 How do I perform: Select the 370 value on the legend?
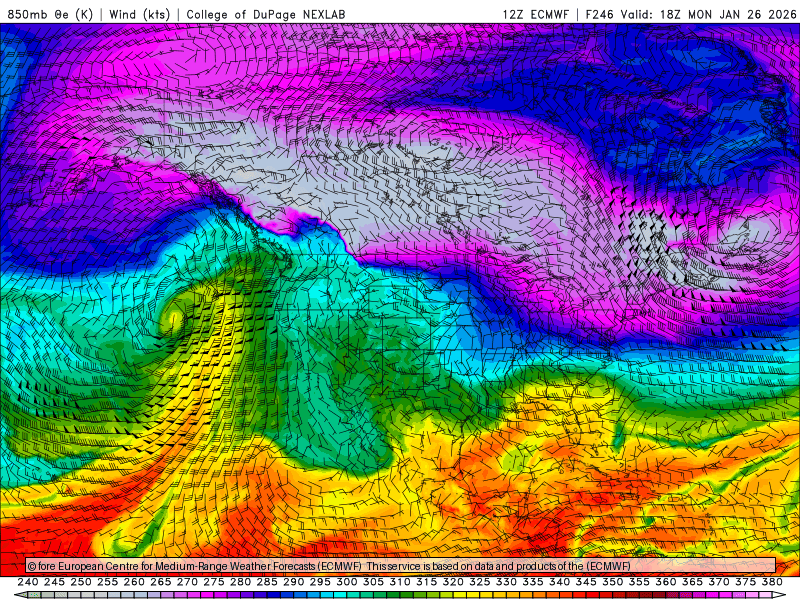pyautogui.click(x=719, y=582)
